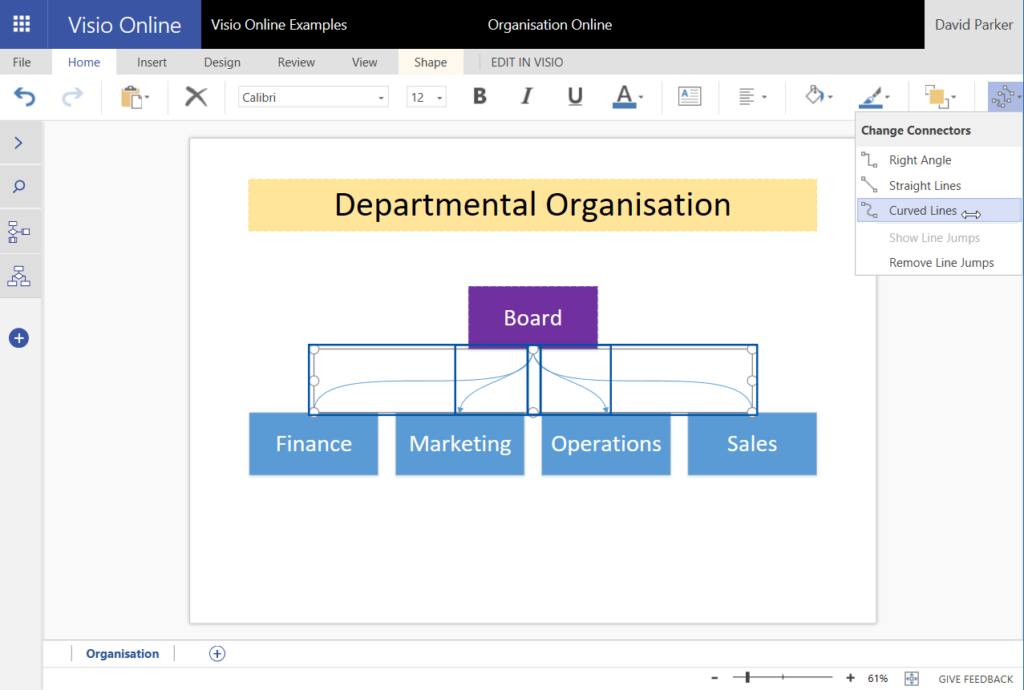Screen dimensions: 1024x690
Task: Toggle italic formatting
Action: pos(525,96)
